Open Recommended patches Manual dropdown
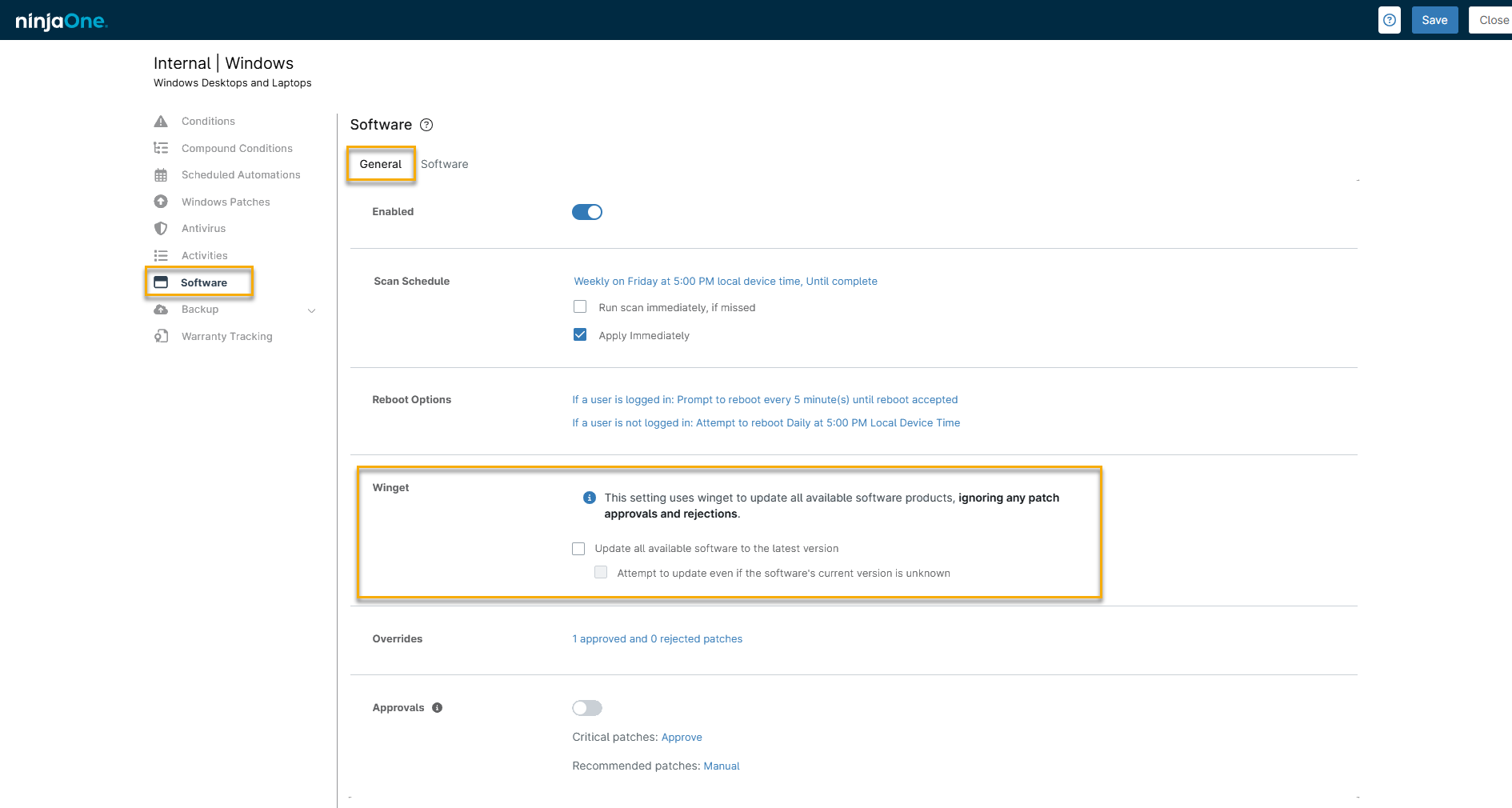Screen dimensions: 1512x808 point(722,766)
